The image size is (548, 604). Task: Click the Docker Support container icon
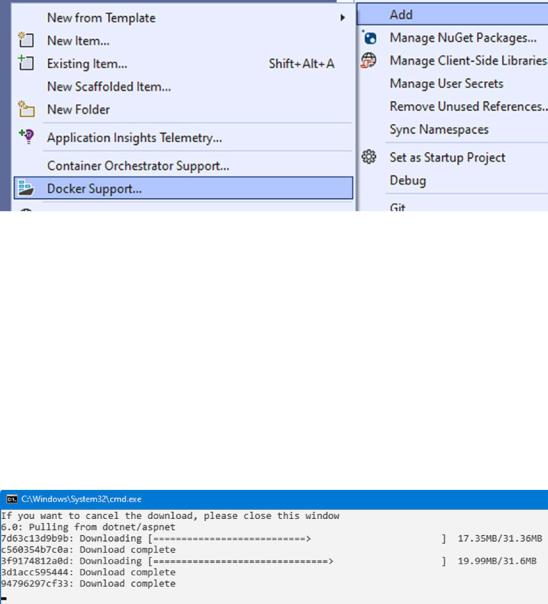26,188
